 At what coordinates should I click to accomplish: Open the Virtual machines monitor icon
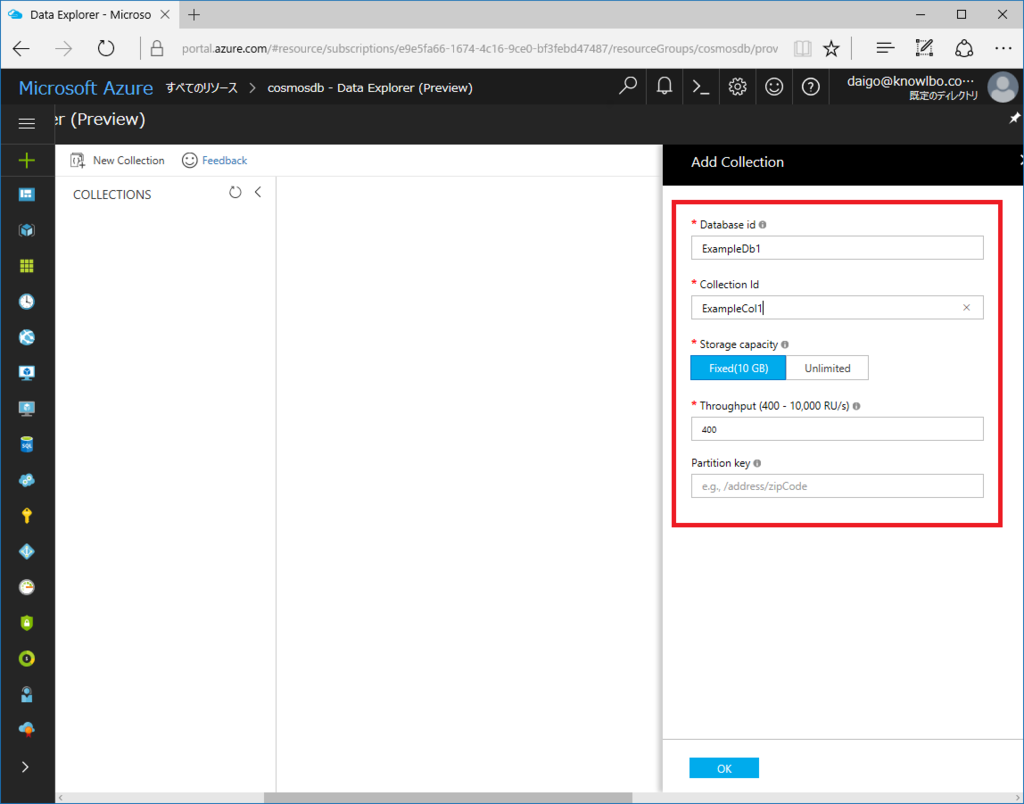(x=27, y=373)
